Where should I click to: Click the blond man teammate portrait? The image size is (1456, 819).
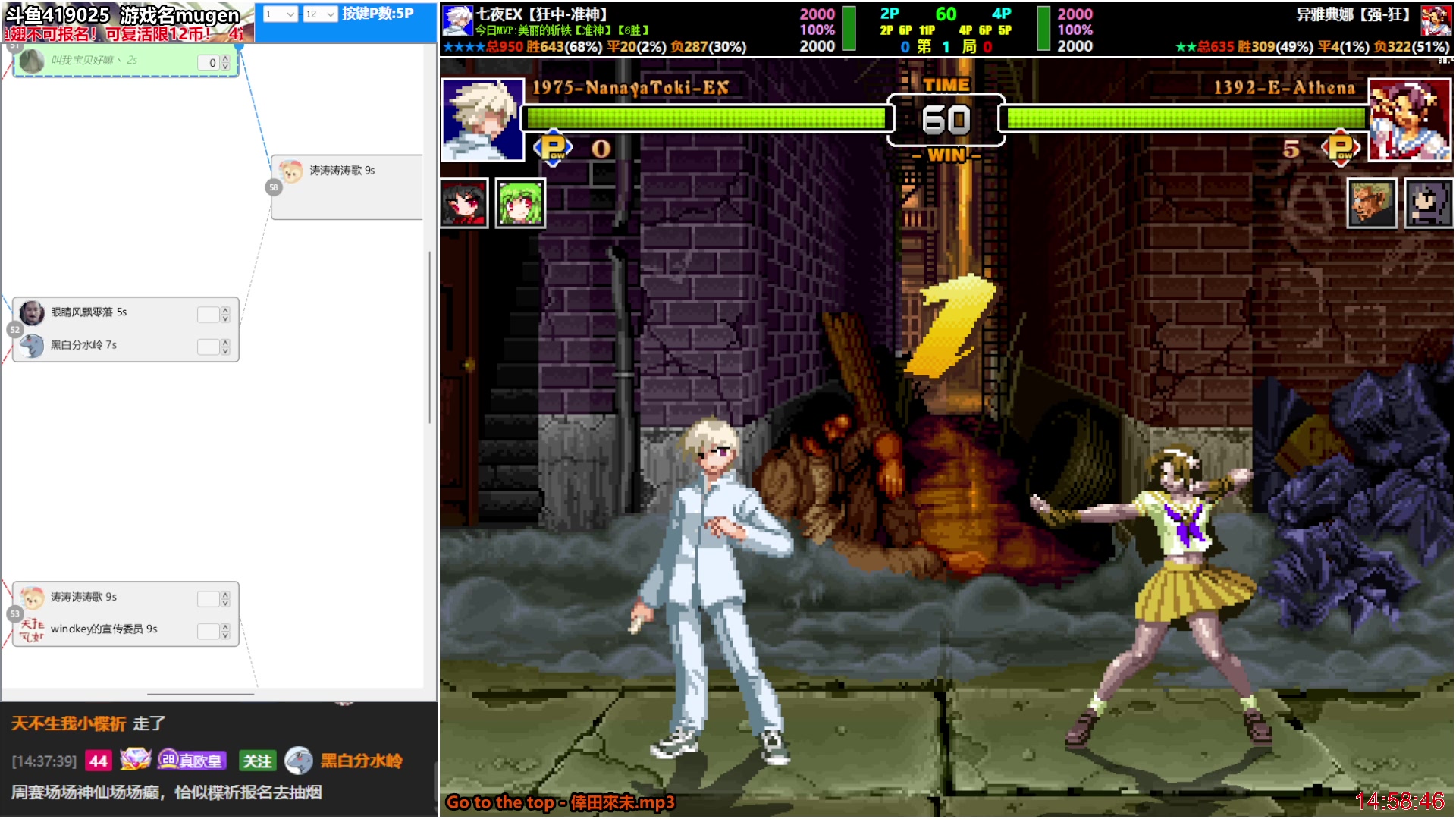click(x=1372, y=203)
